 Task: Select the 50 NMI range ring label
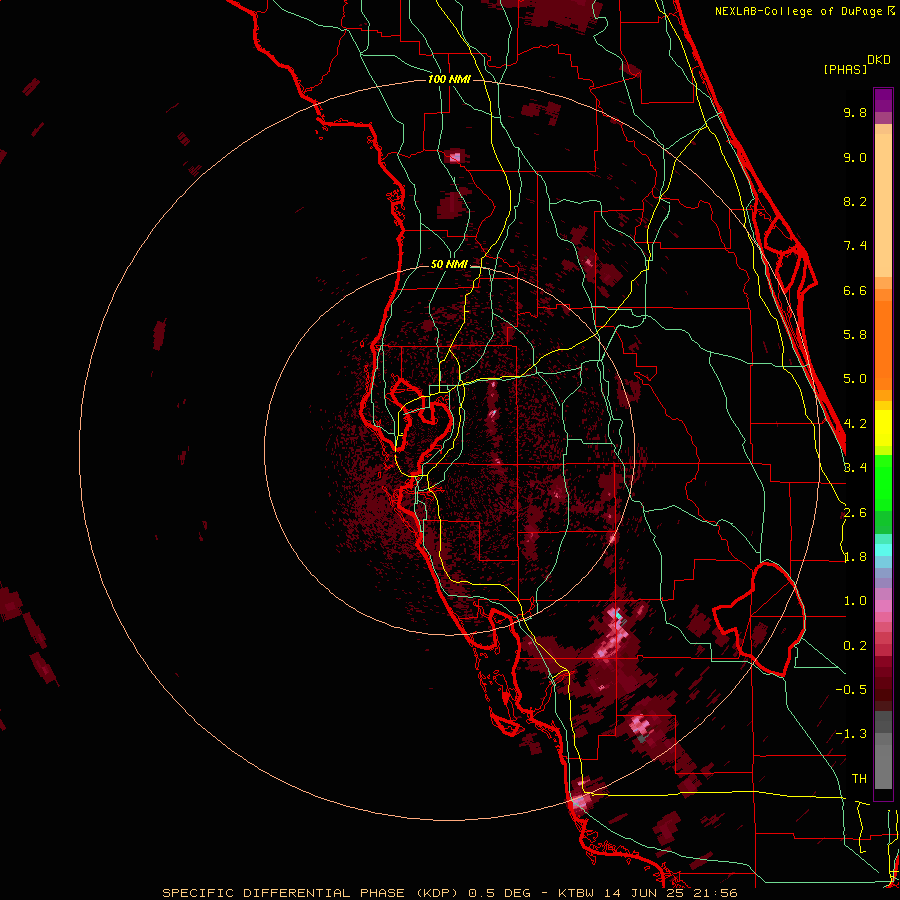pyautogui.click(x=449, y=264)
